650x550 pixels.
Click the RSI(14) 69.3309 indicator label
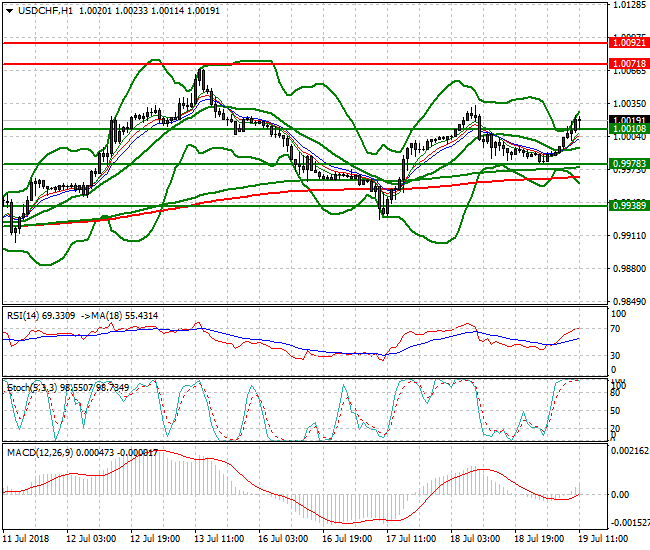pyautogui.click(x=41, y=316)
